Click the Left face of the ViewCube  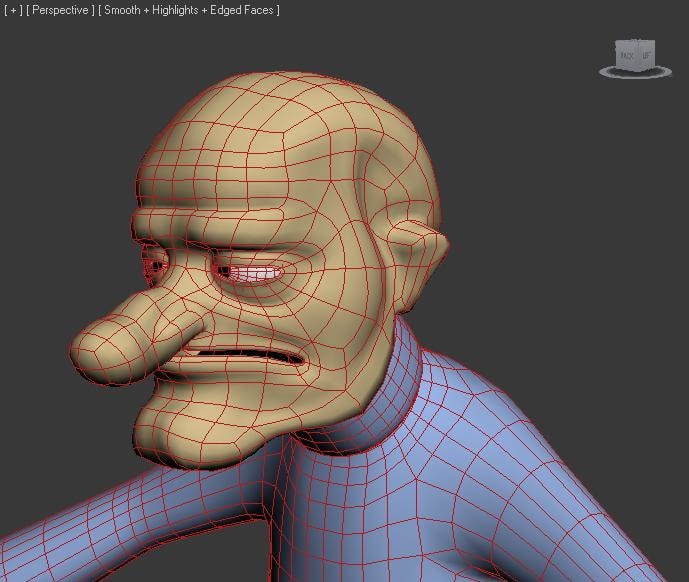646,55
